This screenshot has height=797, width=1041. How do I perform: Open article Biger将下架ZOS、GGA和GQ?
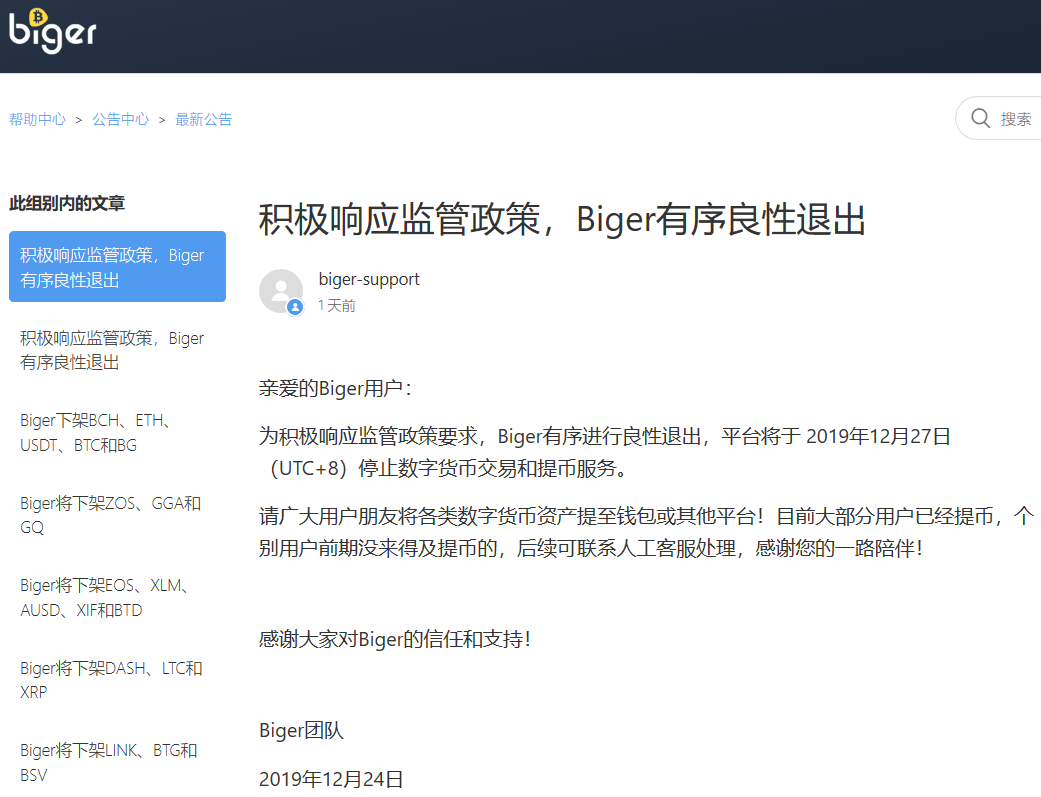[x=110, y=515]
